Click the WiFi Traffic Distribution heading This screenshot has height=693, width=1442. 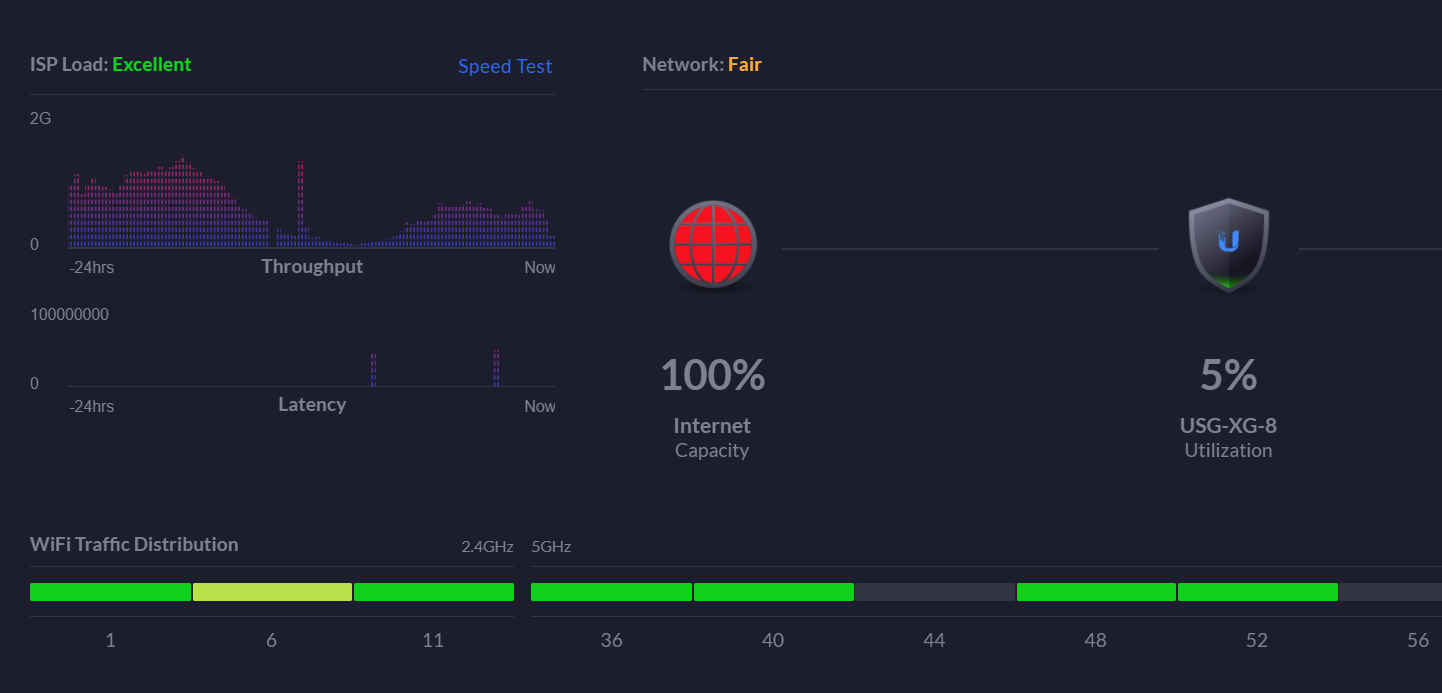[134, 544]
